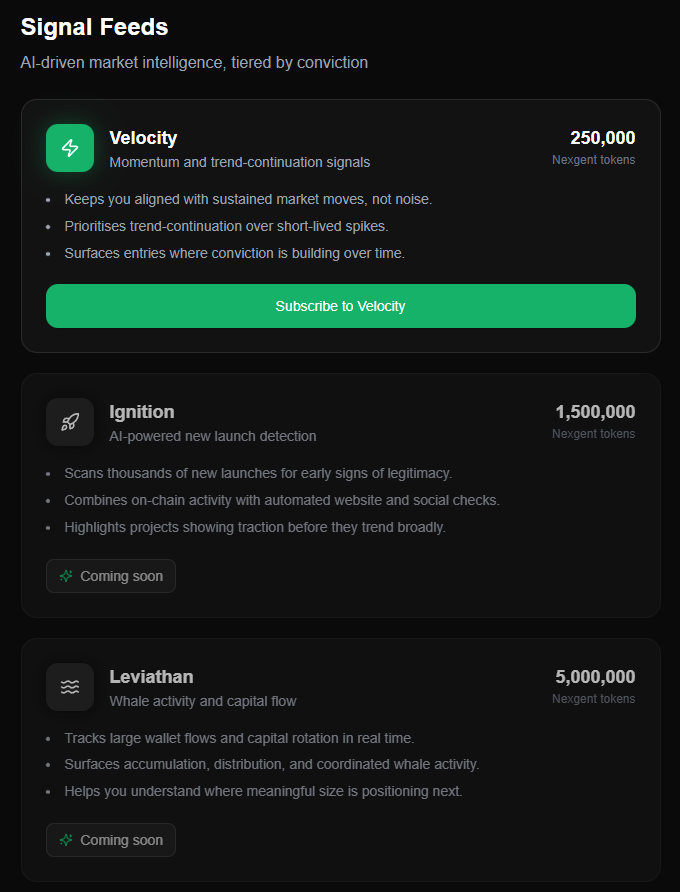
Task: Click the Coming soon button under Ignition
Action: 110,576
